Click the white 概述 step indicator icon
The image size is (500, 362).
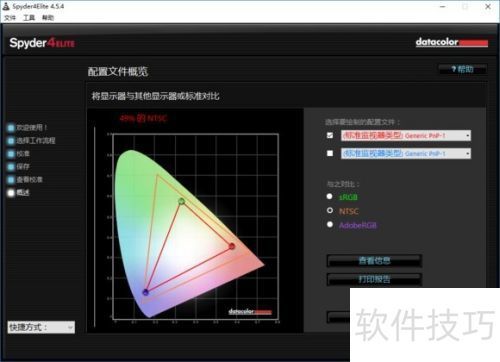pos(11,193)
